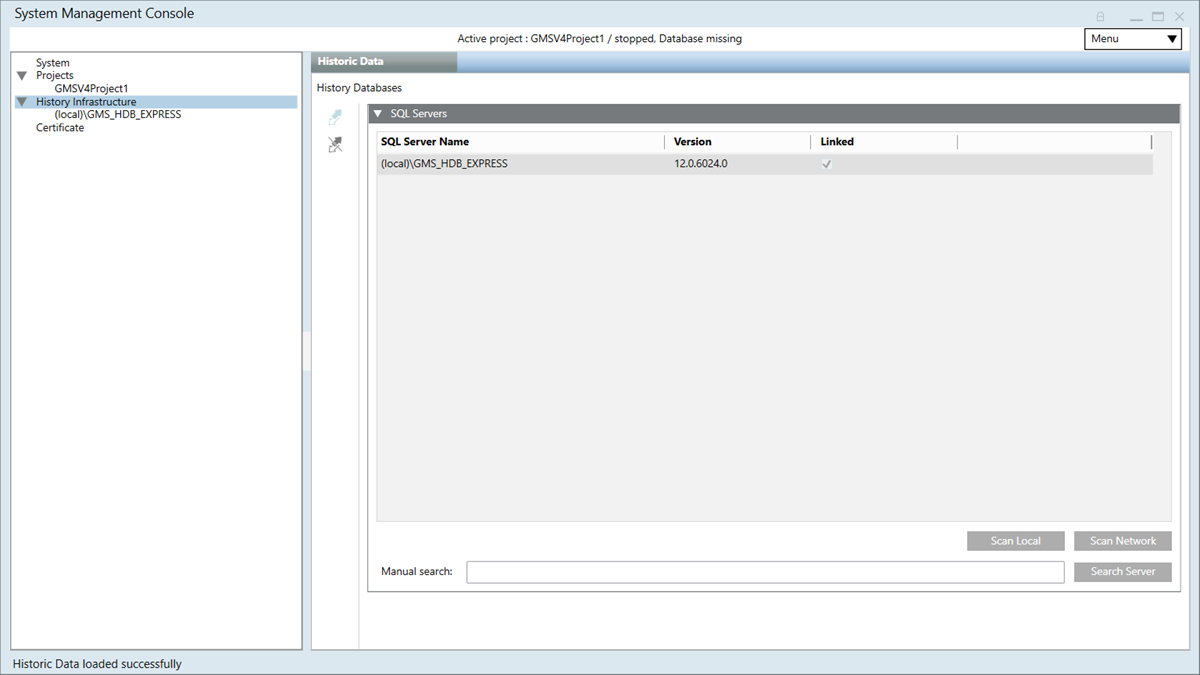The image size is (1200, 675).
Task: Maximize the System Management Console window
Action: pyautogui.click(x=1157, y=17)
